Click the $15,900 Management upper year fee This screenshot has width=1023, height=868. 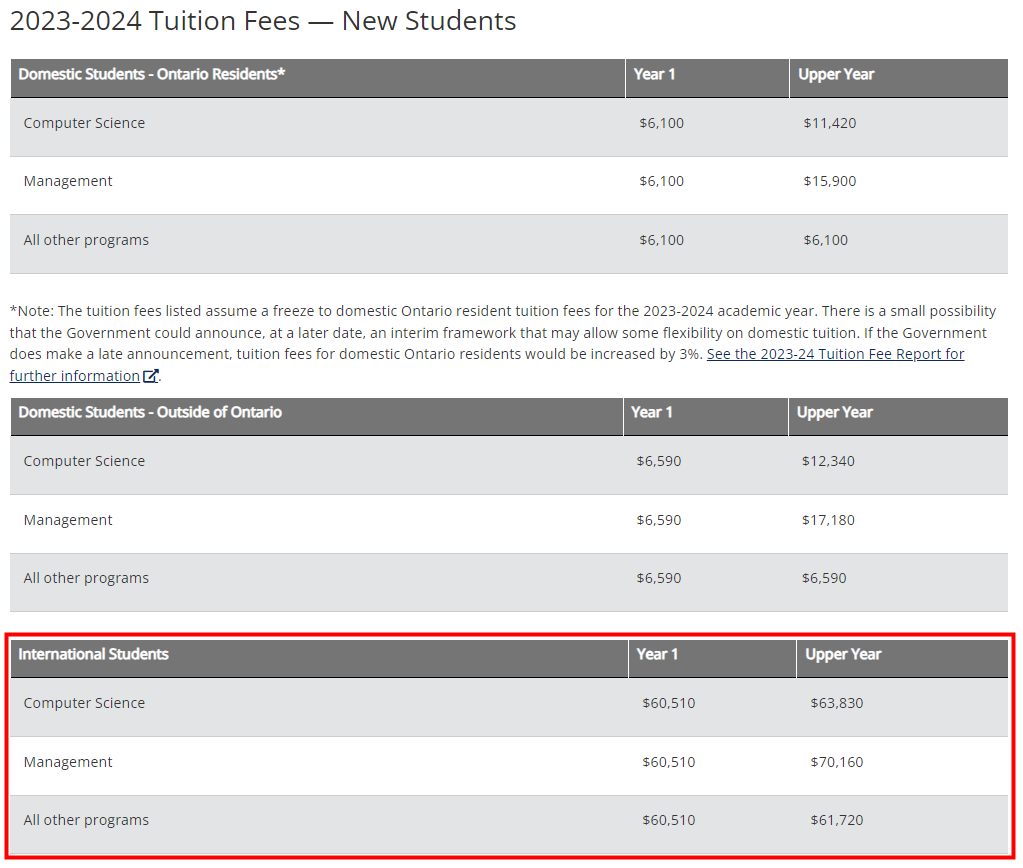(x=829, y=181)
